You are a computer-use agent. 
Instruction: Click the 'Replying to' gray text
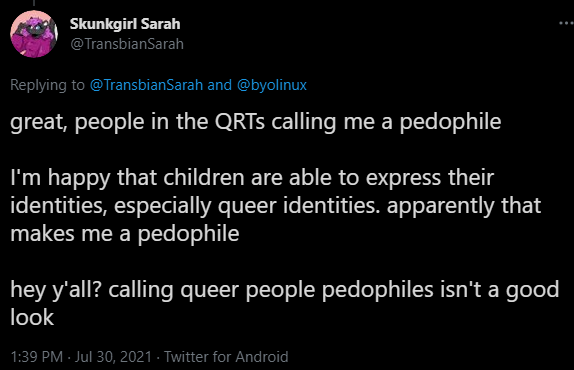coord(47,85)
